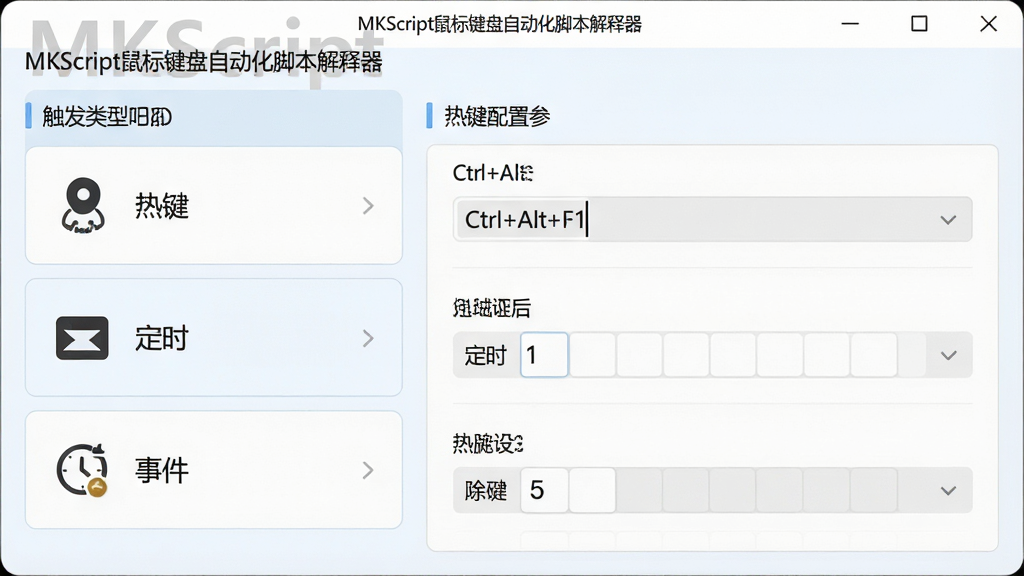Open the 定时 trigger type card
This screenshot has width=1024, height=576.
214,338
